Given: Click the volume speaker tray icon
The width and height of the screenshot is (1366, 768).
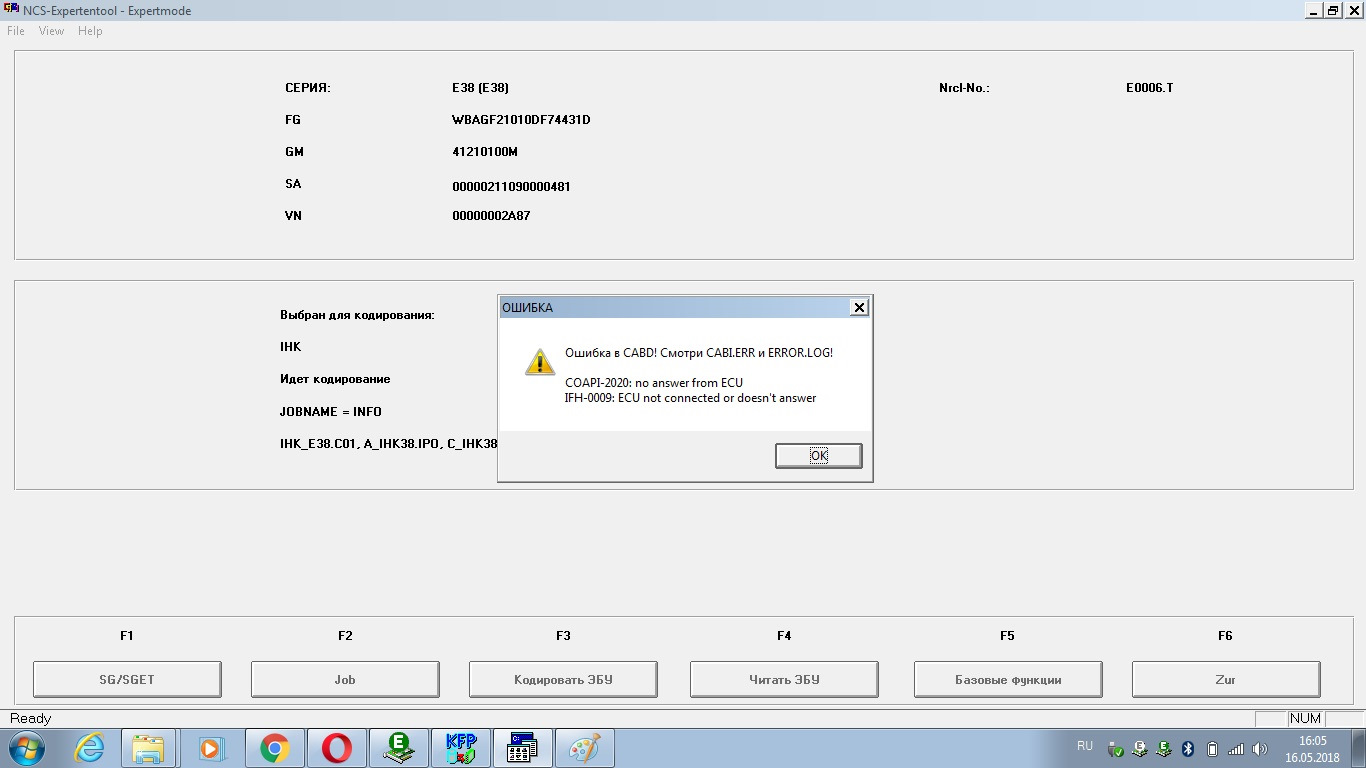Looking at the screenshot, I should (1260, 749).
